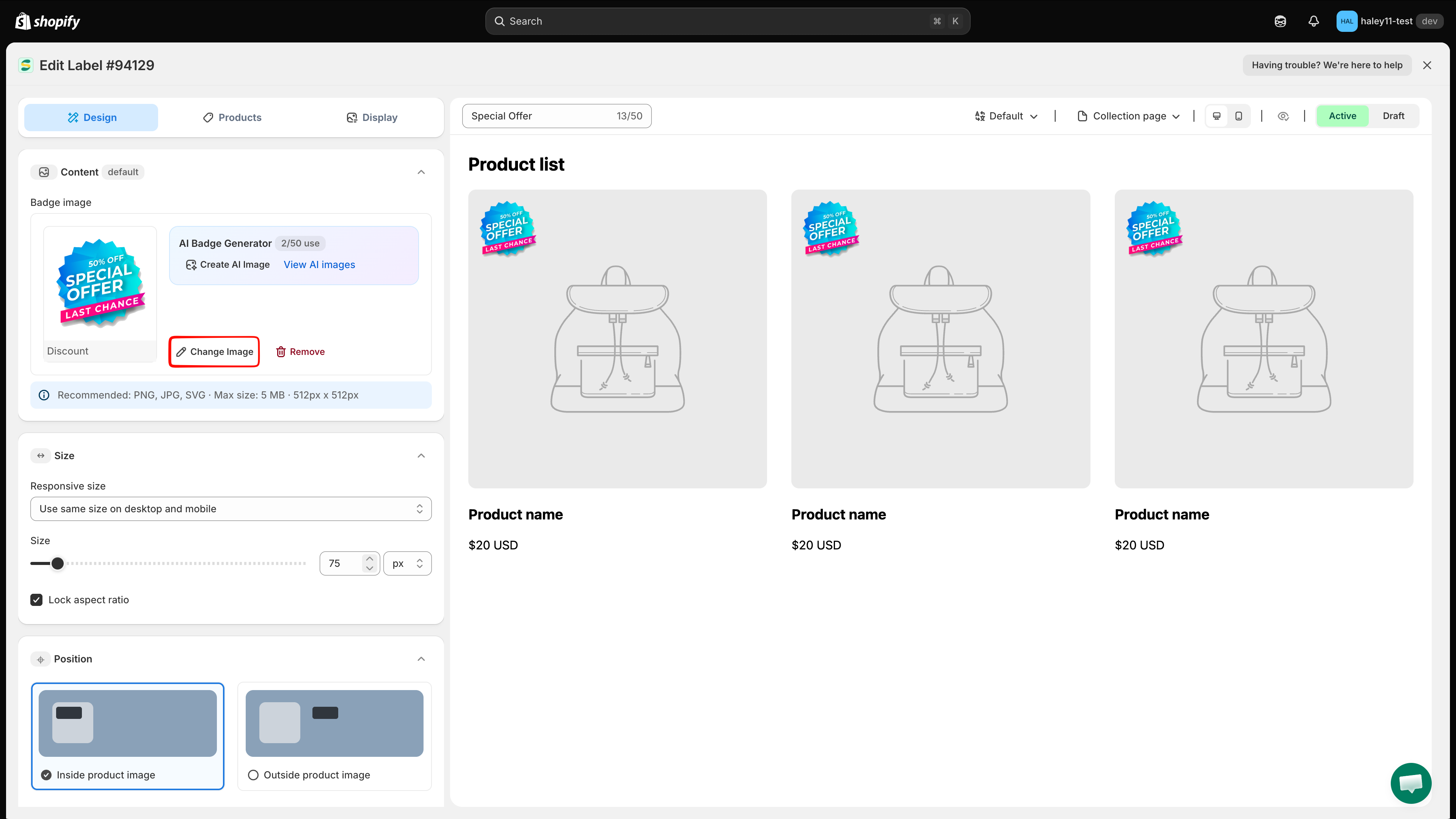
Task: Click the label app logo icon
Action: pos(25,65)
